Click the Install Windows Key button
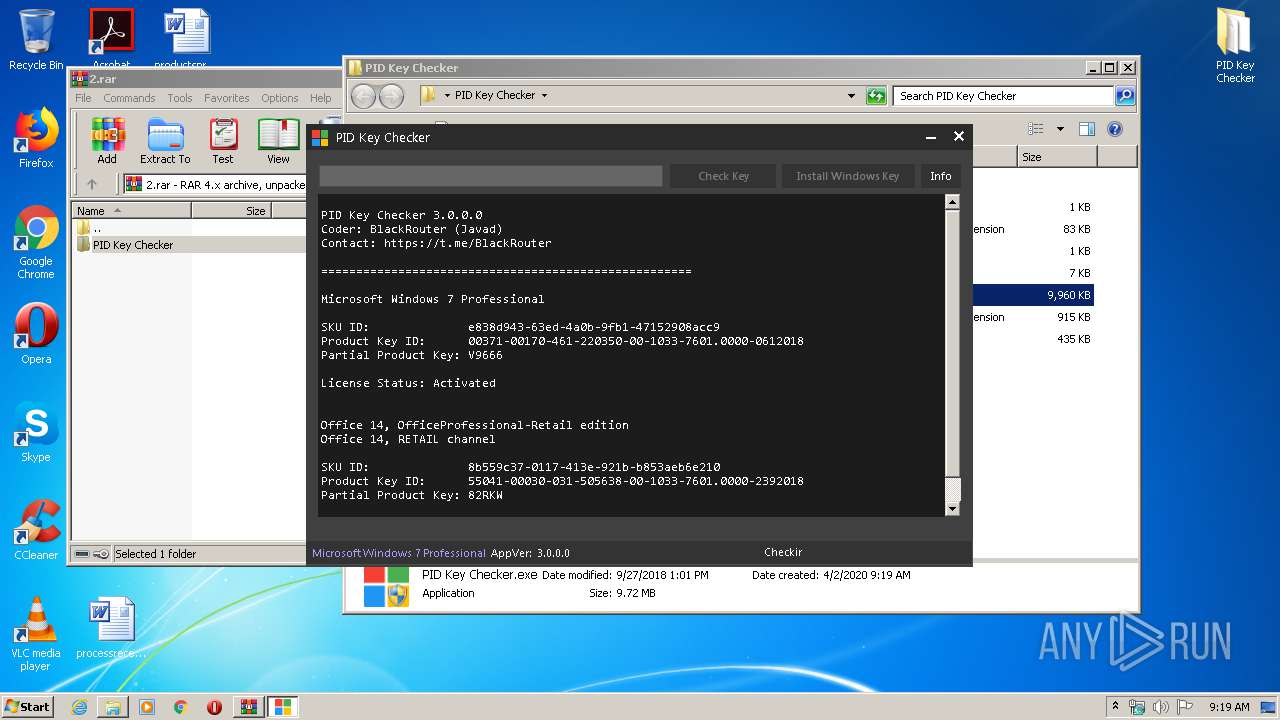The width and height of the screenshot is (1280, 720). [x=847, y=176]
